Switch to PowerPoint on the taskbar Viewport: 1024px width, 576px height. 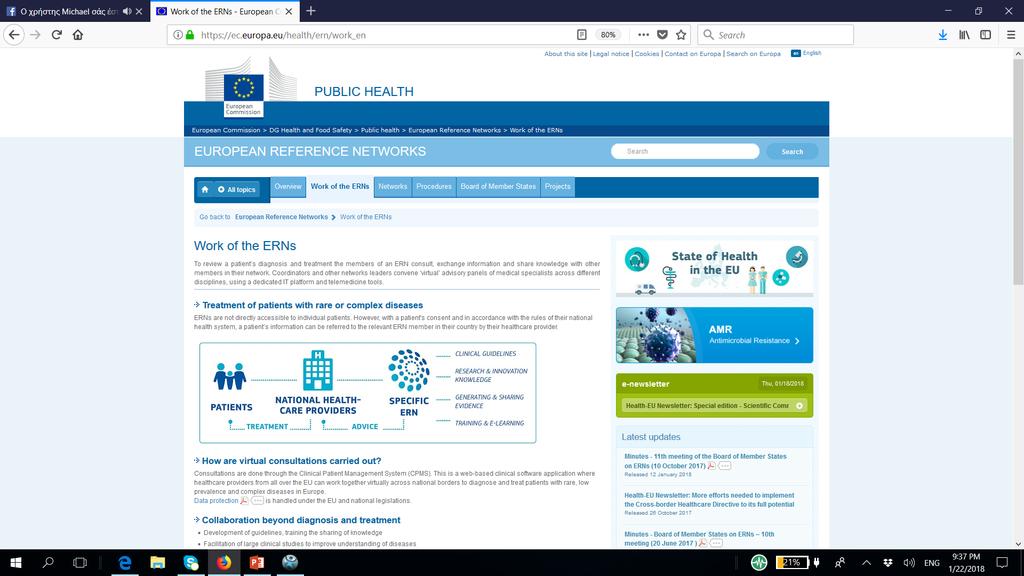257,562
